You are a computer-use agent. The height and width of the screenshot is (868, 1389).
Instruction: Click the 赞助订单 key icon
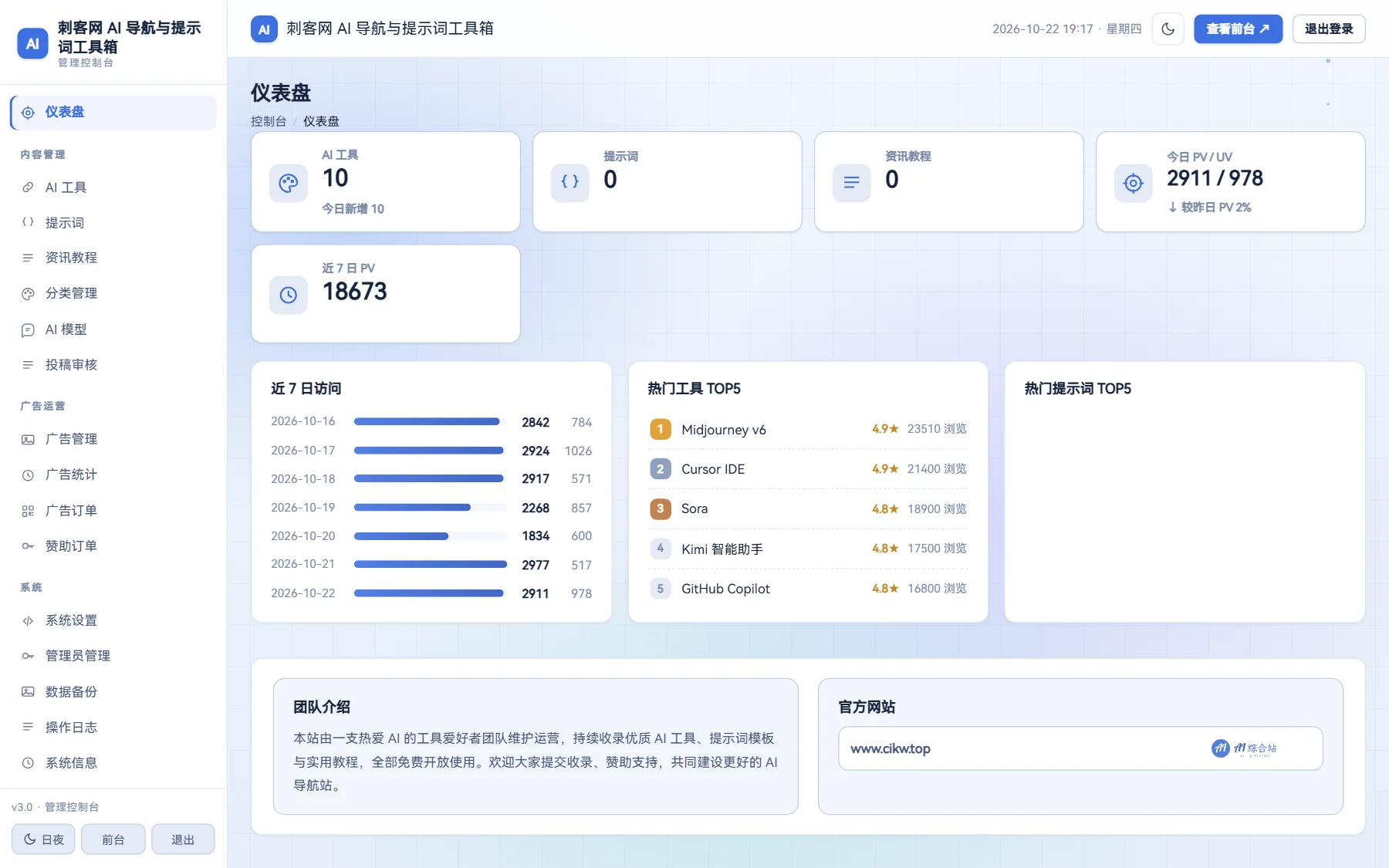28,546
